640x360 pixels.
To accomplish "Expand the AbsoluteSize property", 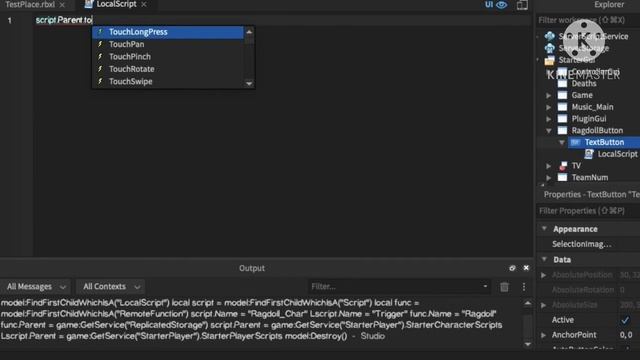I will pyautogui.click(x=543, y=305).
